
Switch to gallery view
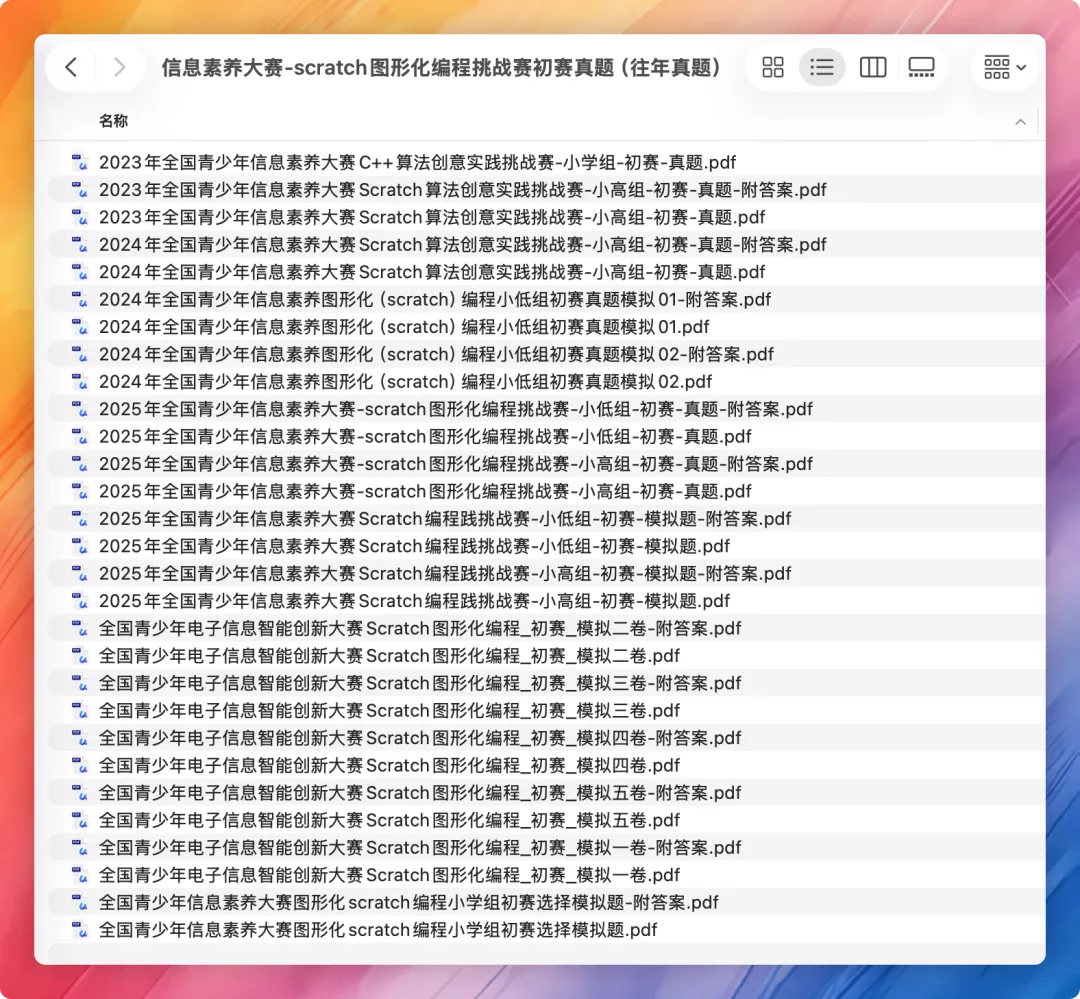point(921,67)
